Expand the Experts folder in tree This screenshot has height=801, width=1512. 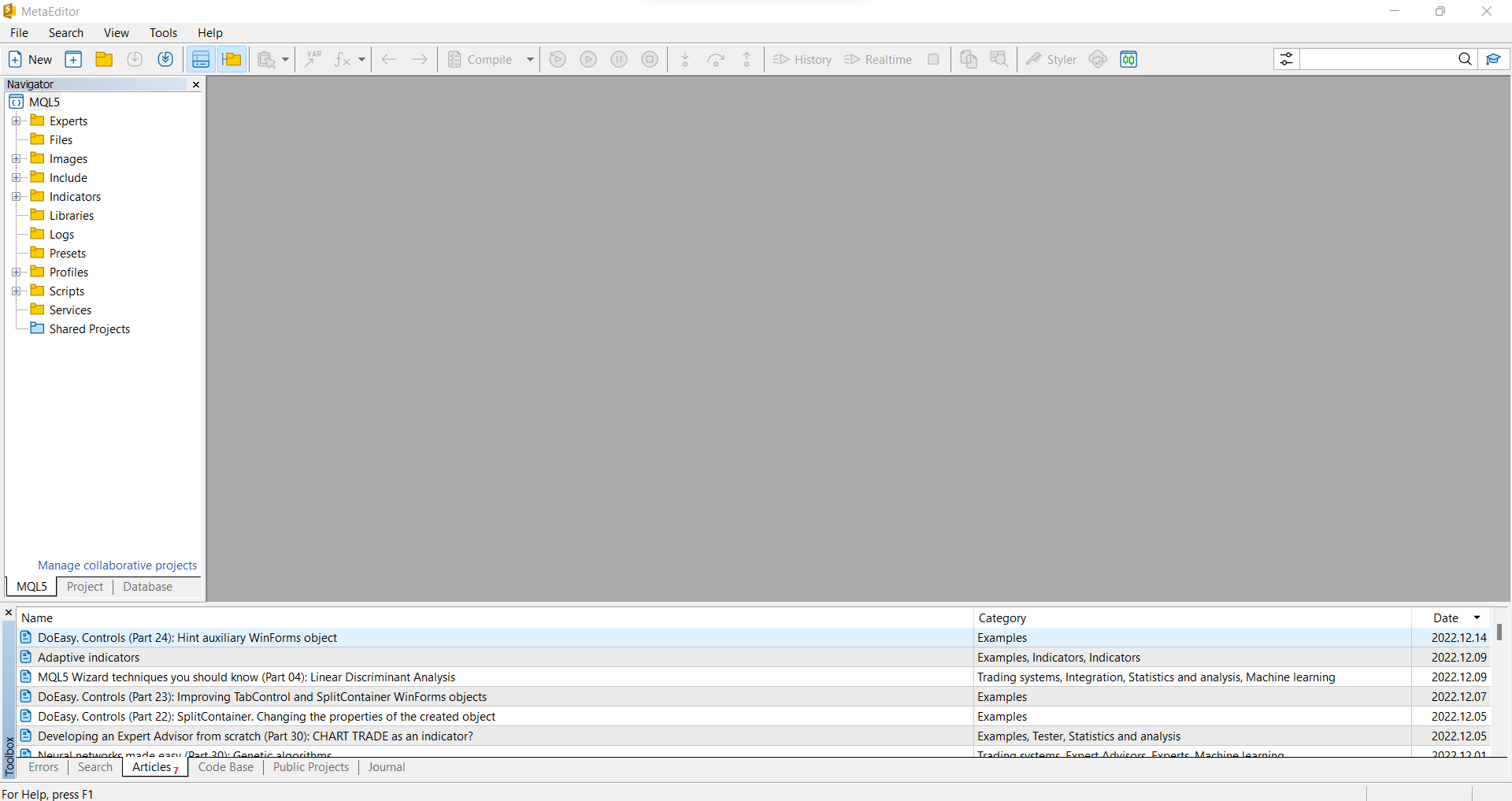pos(16,121)
